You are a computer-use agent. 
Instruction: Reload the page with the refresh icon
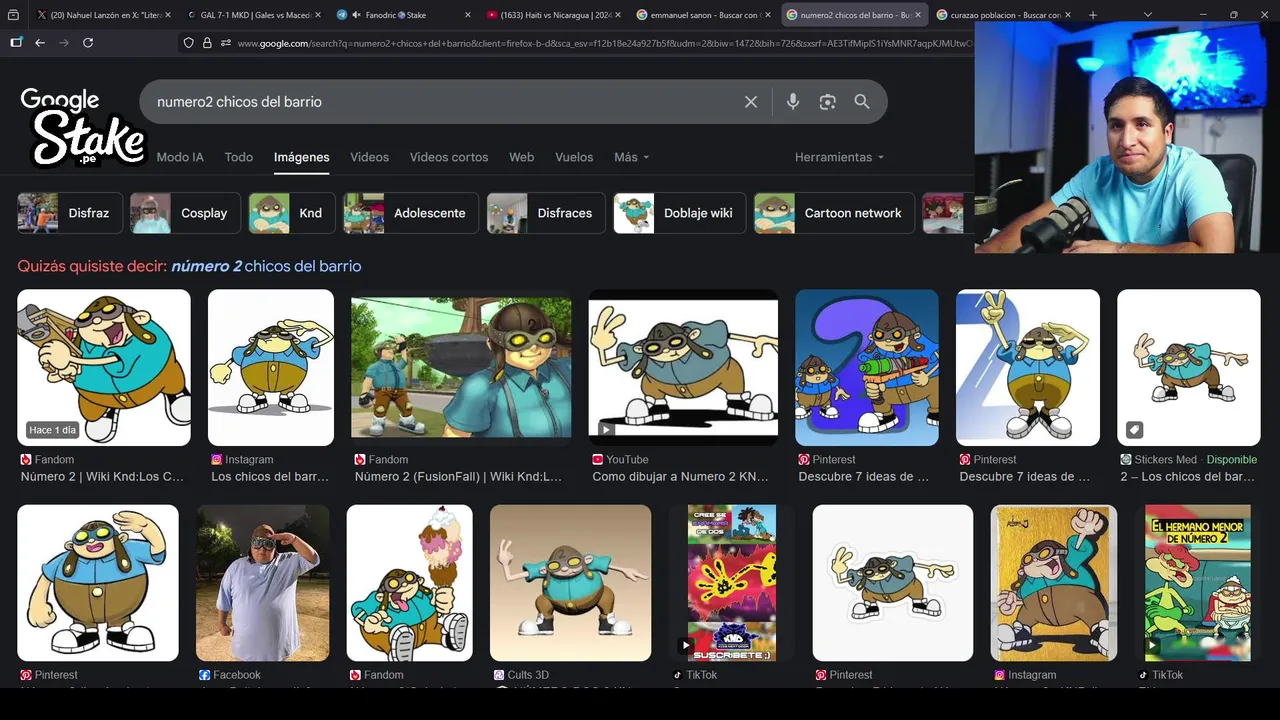[88, 43]
